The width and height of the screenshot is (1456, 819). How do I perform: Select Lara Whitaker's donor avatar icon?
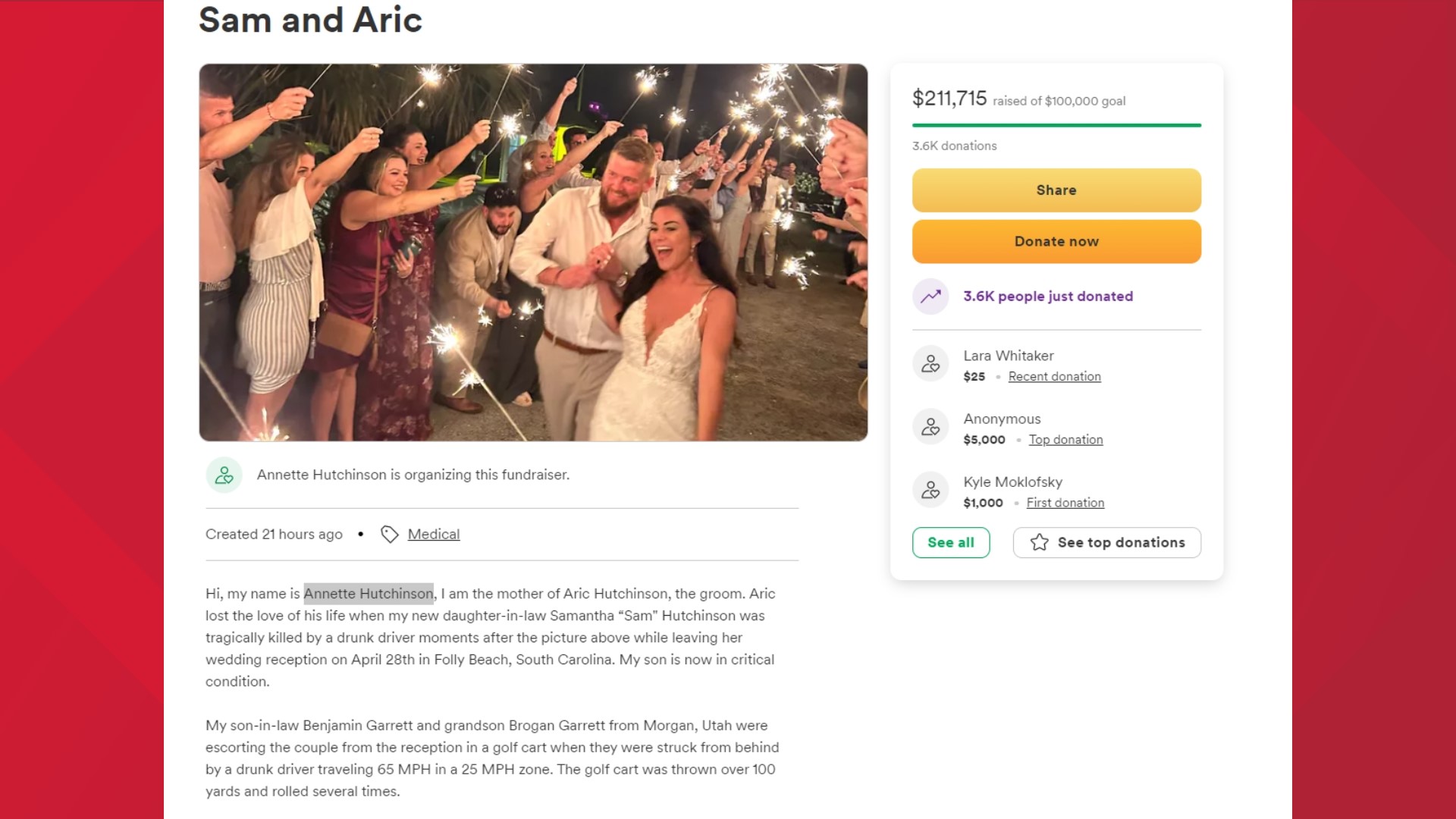click(x=930, y=364)
